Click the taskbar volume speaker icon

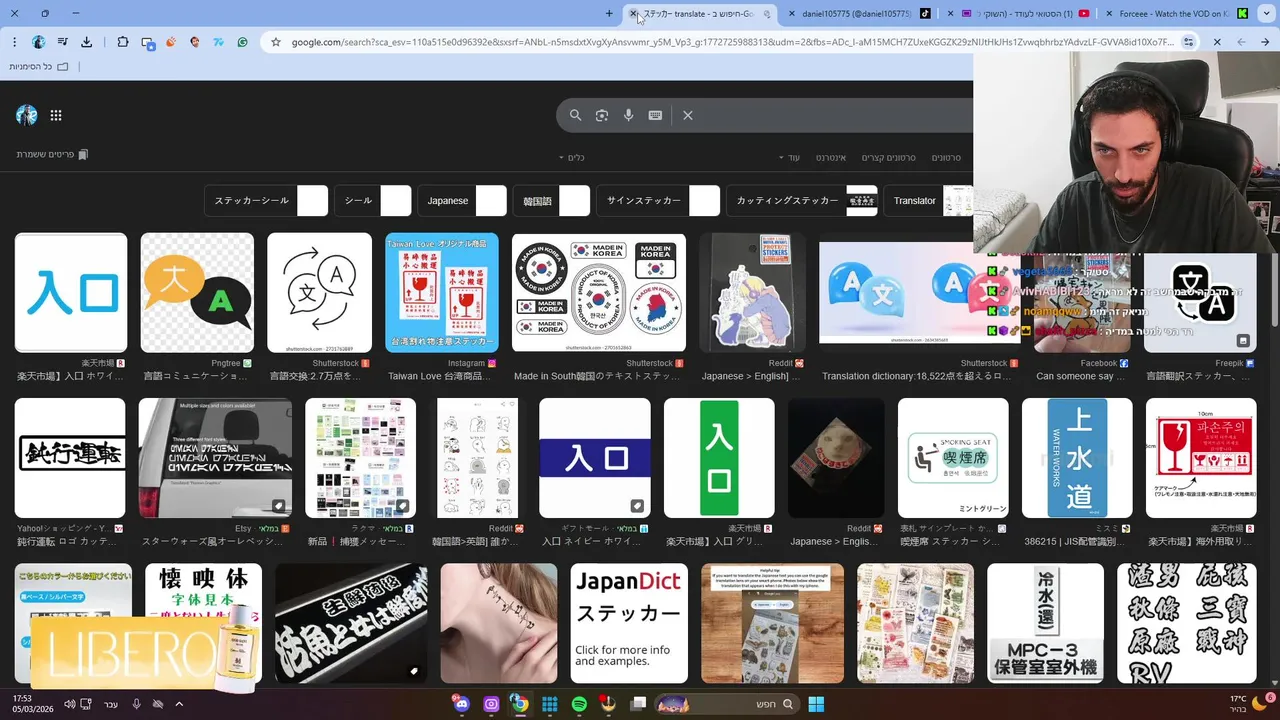tap(69, 704)
